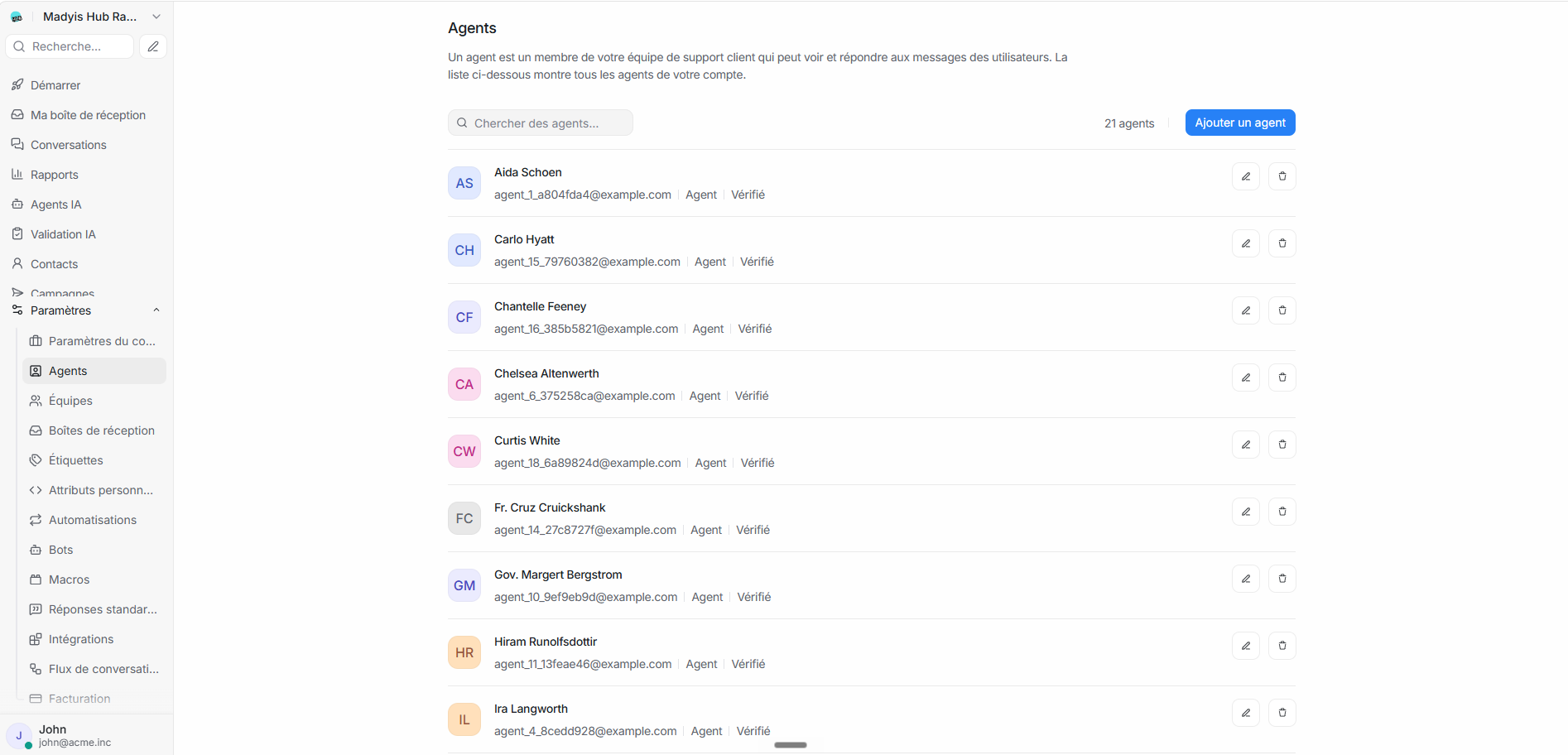Open Boîtes de réception settings
This screenshot has width=1568, height=755.
click(x=94, y=430)
